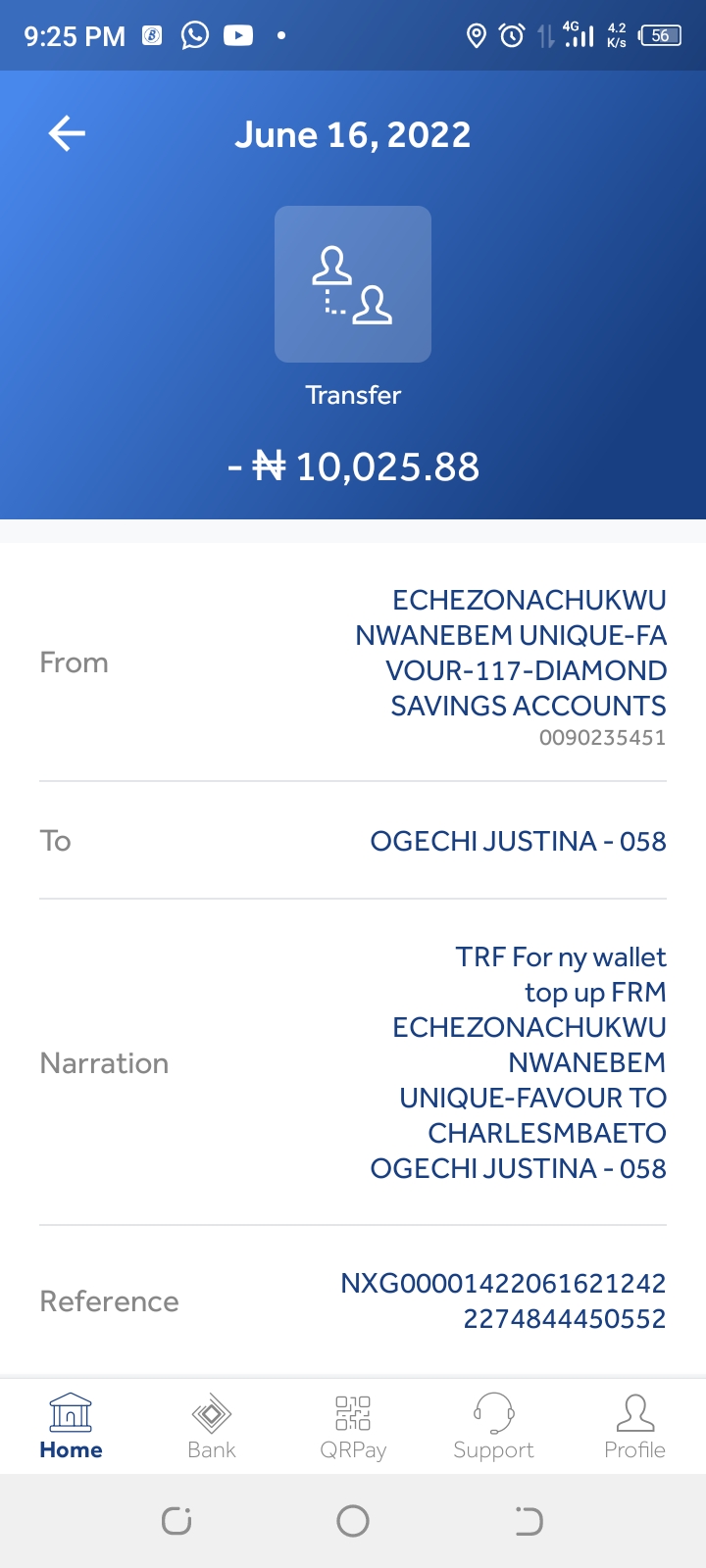
Task: Tap the source account number 0090235451
Action: click(x=602, y=738)
